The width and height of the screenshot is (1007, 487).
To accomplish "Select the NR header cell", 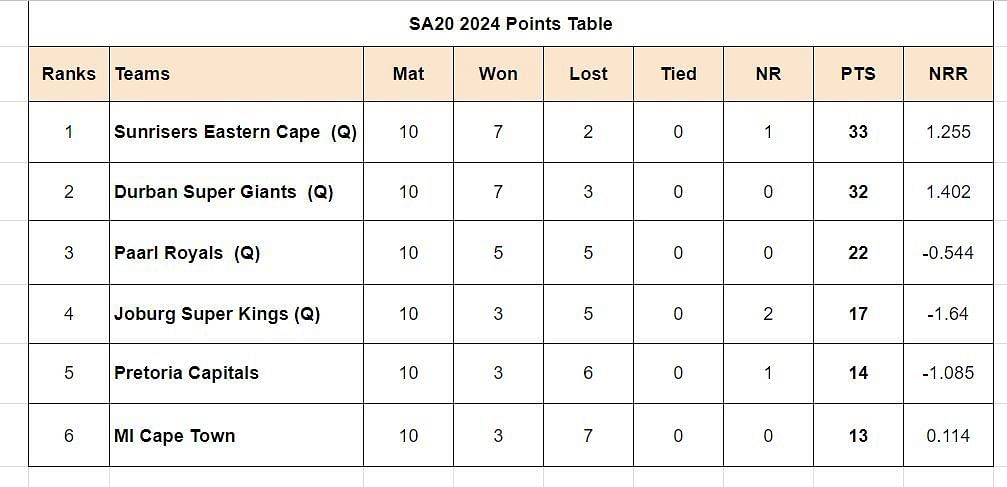I will click(x=768, y=74).
